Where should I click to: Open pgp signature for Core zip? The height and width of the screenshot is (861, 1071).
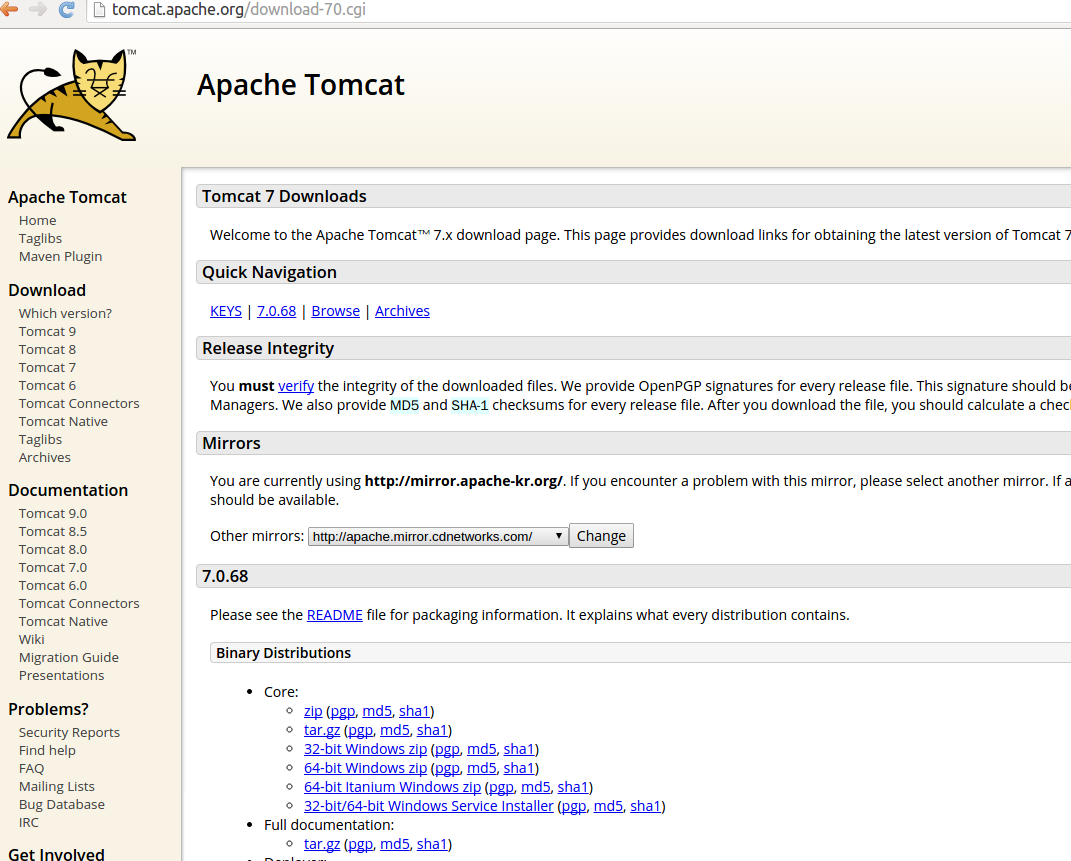tap(343, 711)
